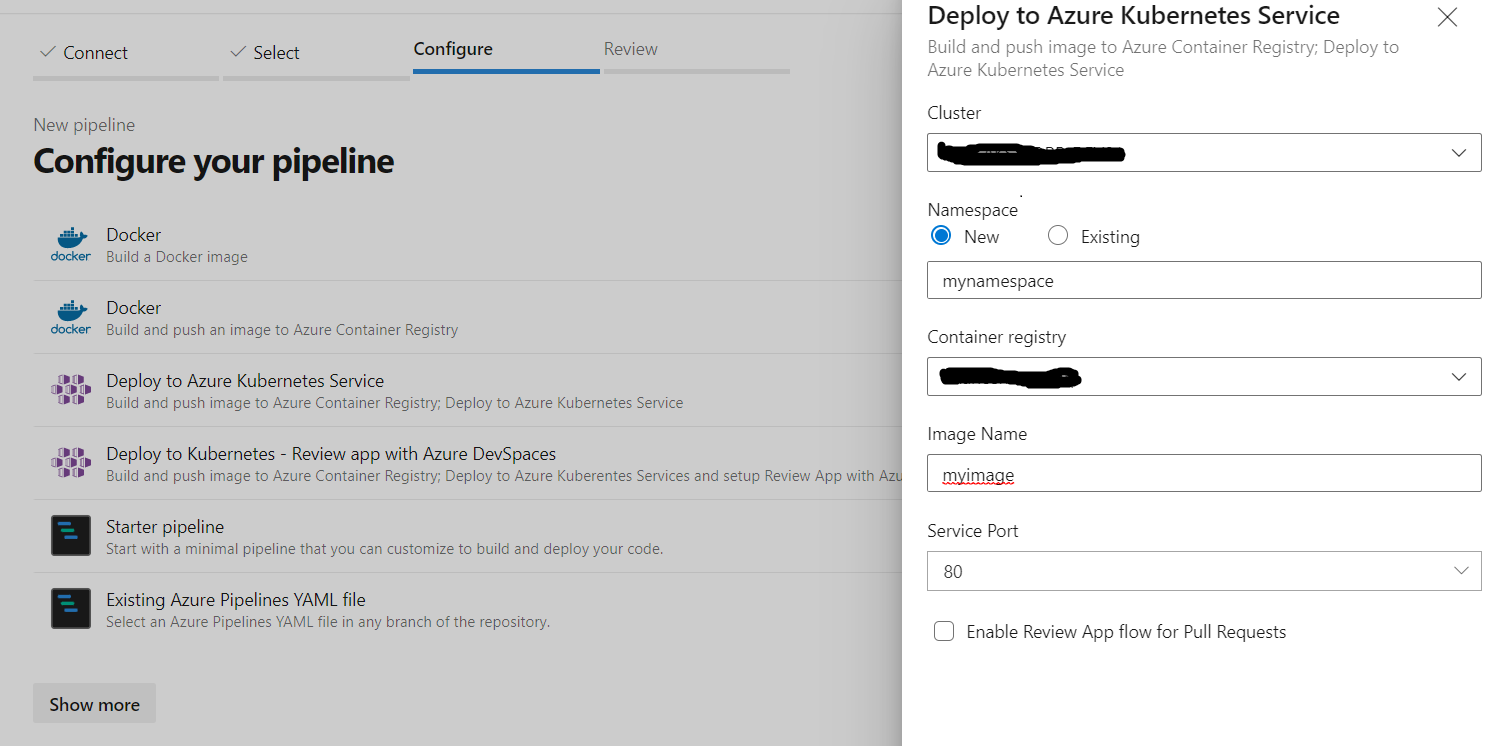
Task: Click the Existing Azure Pipelines YAML file icon
Action: 71,609
